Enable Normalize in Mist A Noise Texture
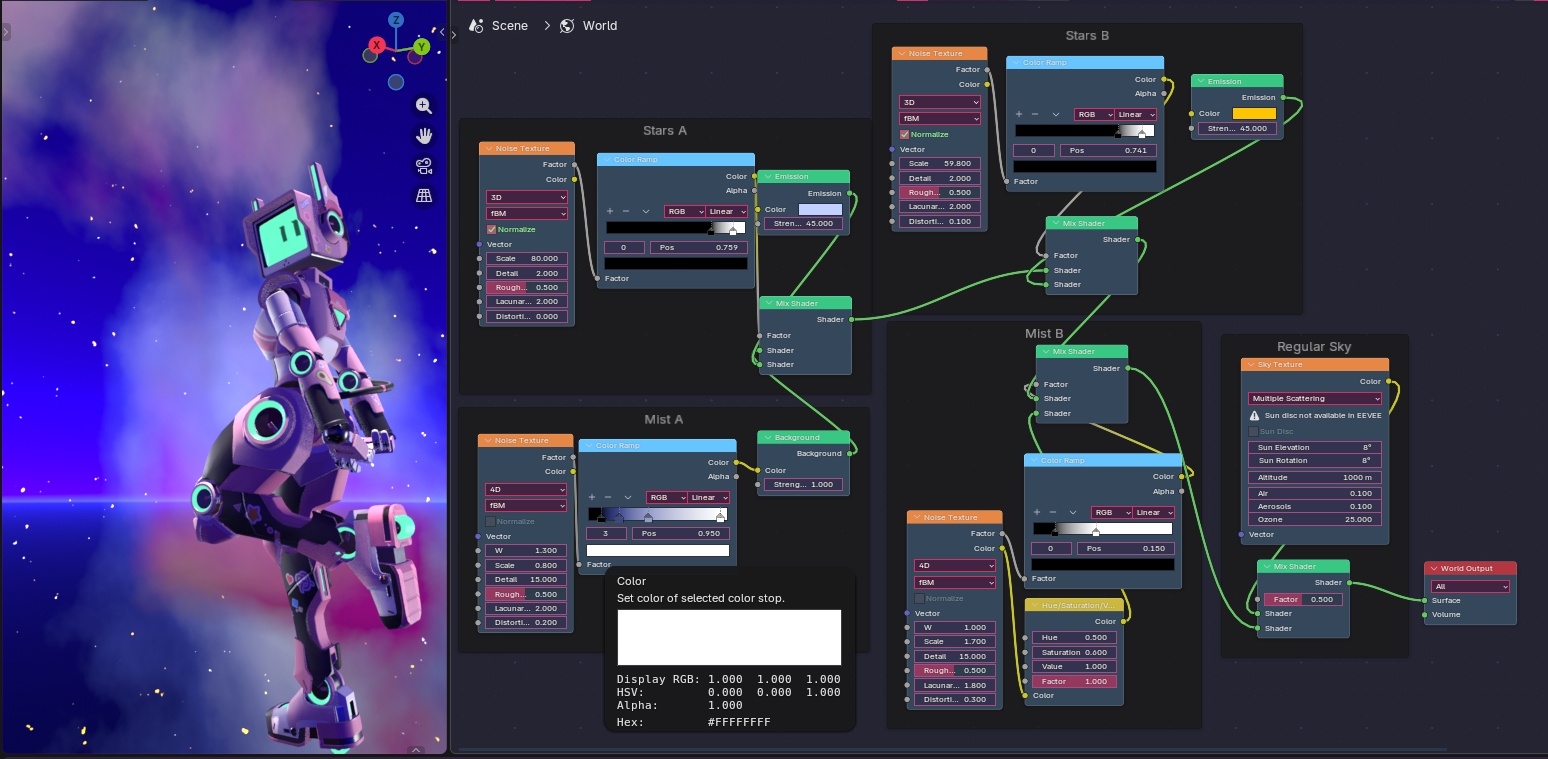The image size is (1548, 759). point(490,522)
